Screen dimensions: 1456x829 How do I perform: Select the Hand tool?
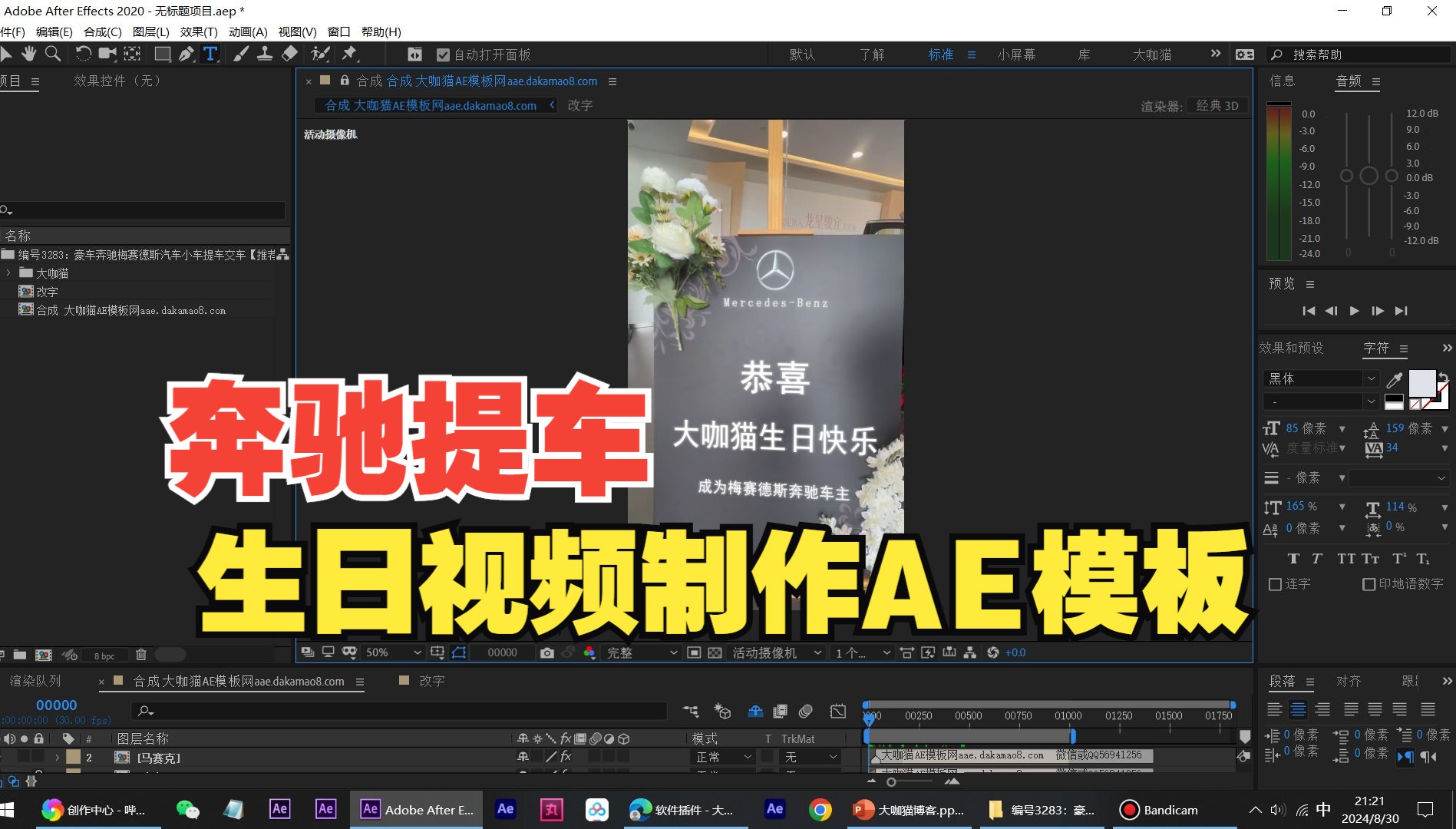coord(28,54)
